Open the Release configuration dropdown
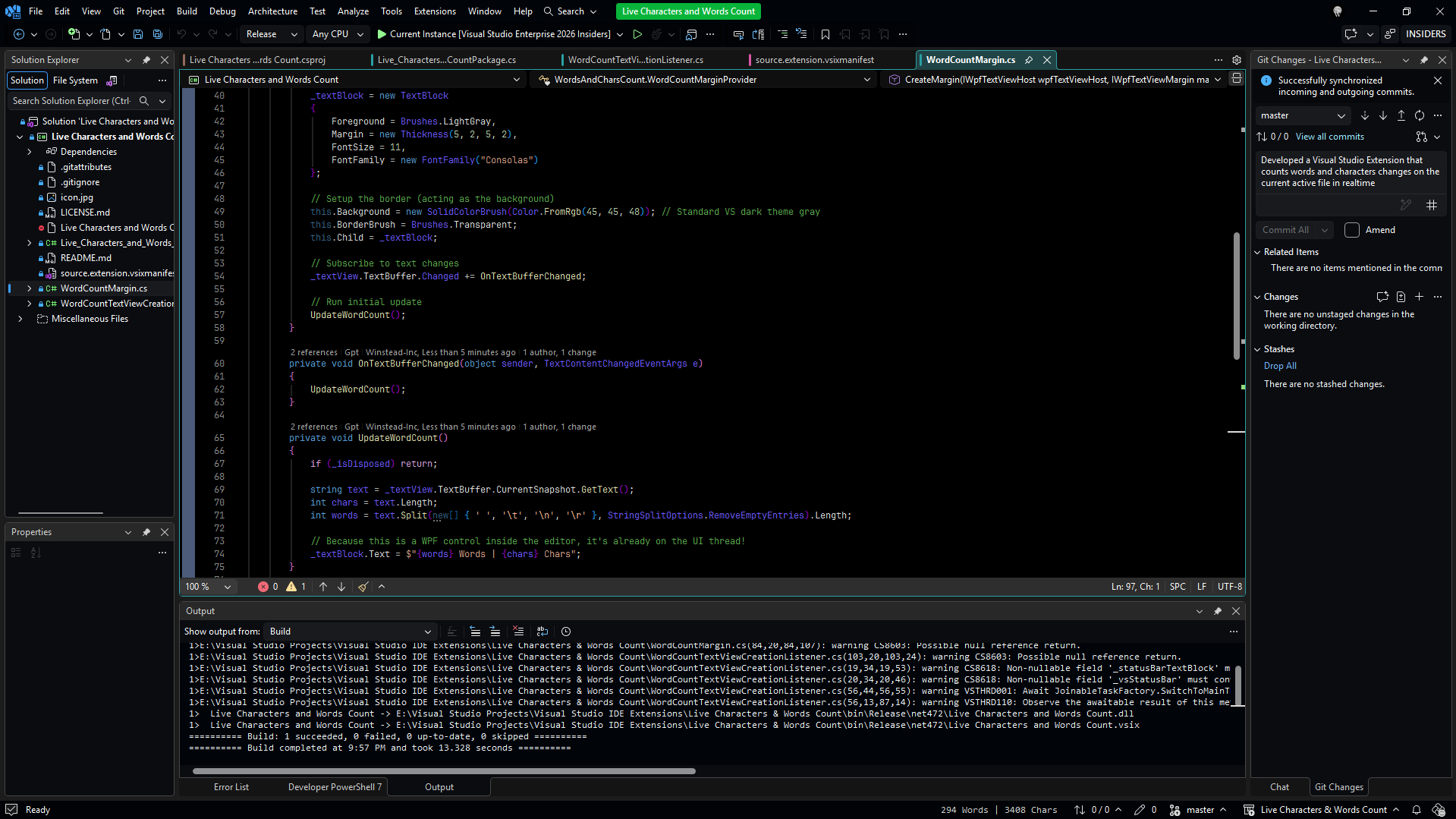Screen dimensions: 1456x819 [271, 34]
